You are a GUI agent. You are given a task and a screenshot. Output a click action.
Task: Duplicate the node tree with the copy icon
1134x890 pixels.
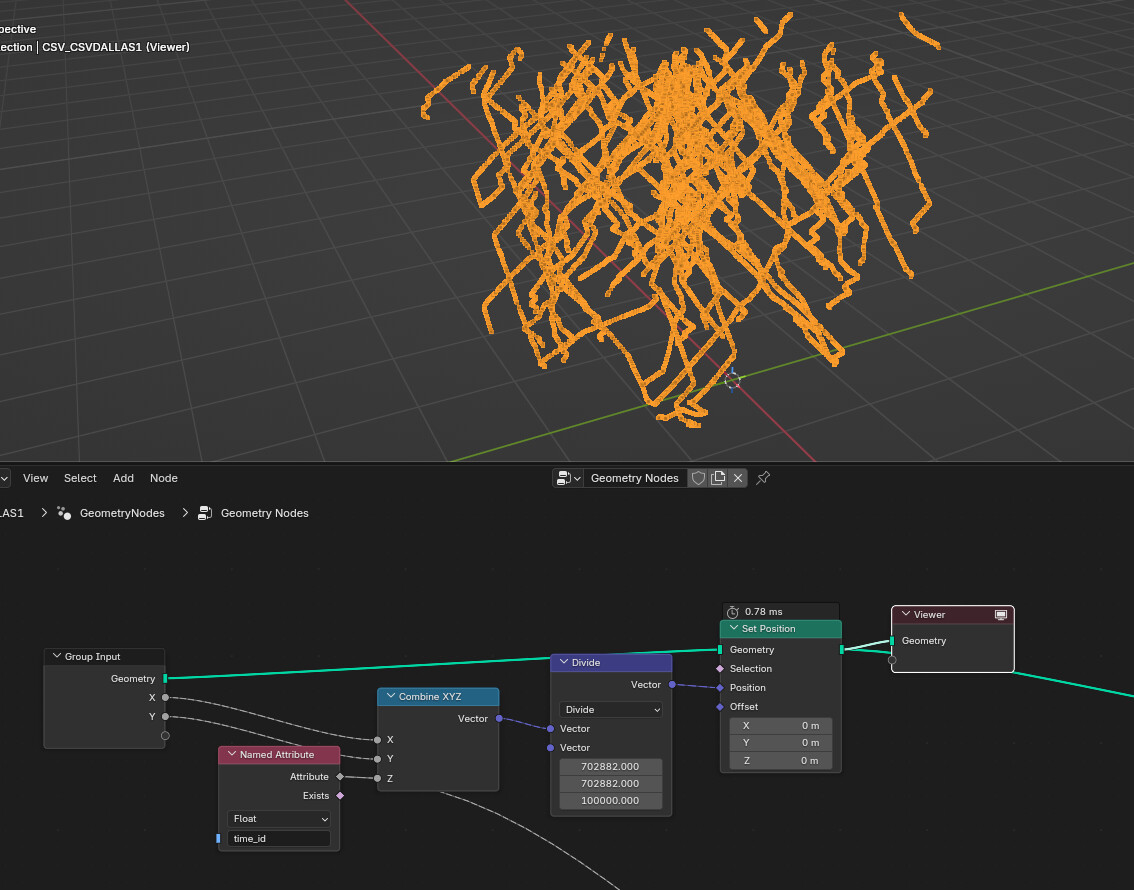click(718, 478)
